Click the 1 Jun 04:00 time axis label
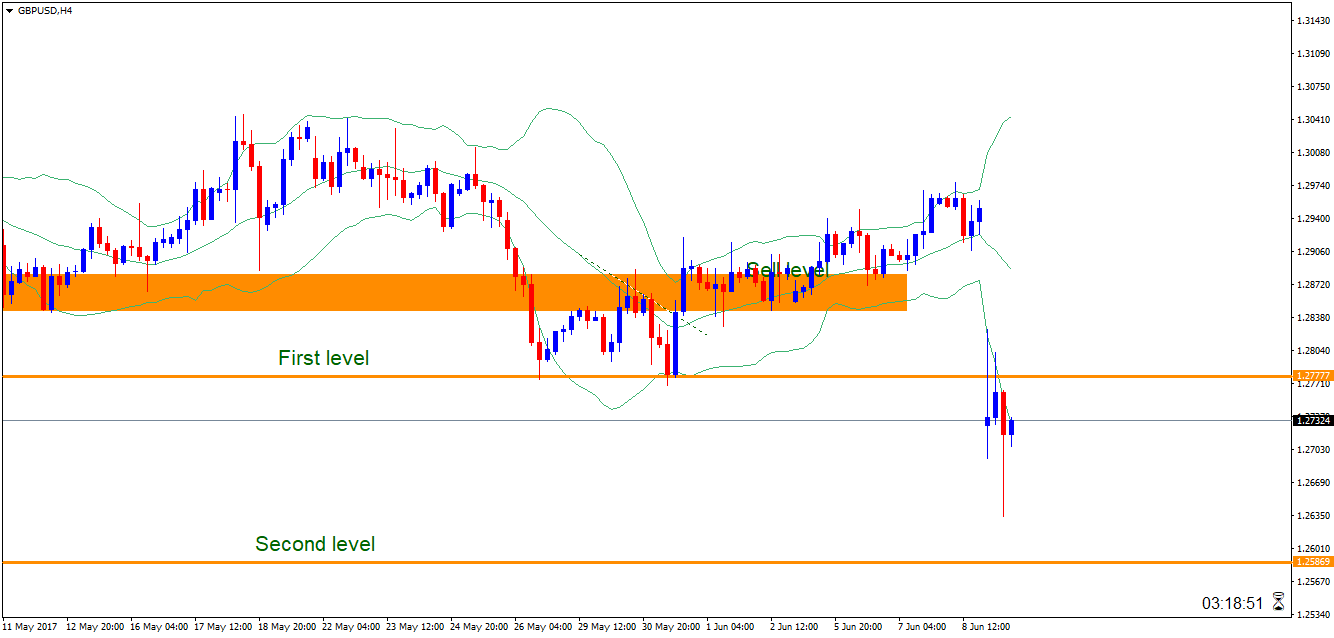Viewport: 1334px width, 638px height. coord(730,627)
